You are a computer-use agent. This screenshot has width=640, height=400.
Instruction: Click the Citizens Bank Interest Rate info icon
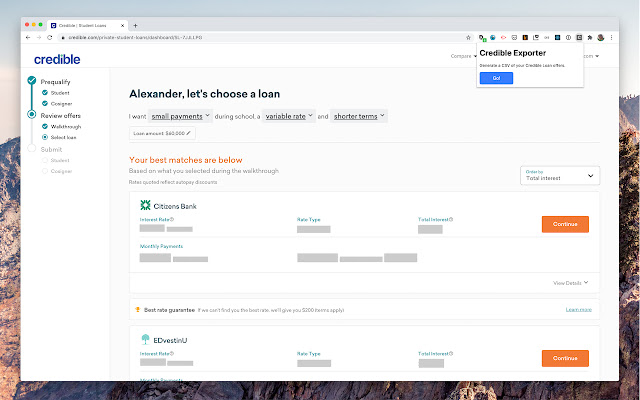(x=172, y=220)
